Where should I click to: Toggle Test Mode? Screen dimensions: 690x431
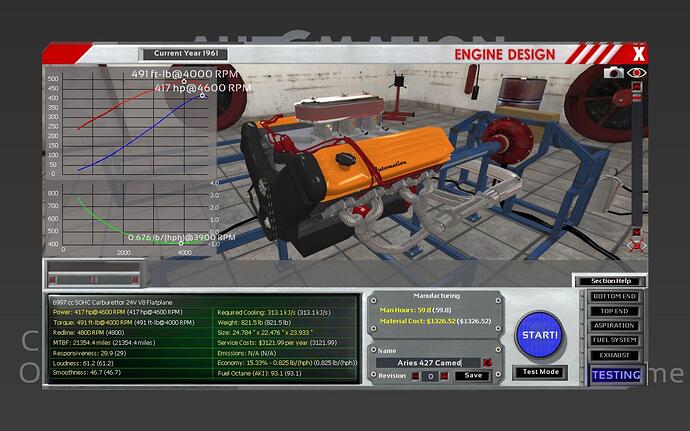click(x=540, y=372)
